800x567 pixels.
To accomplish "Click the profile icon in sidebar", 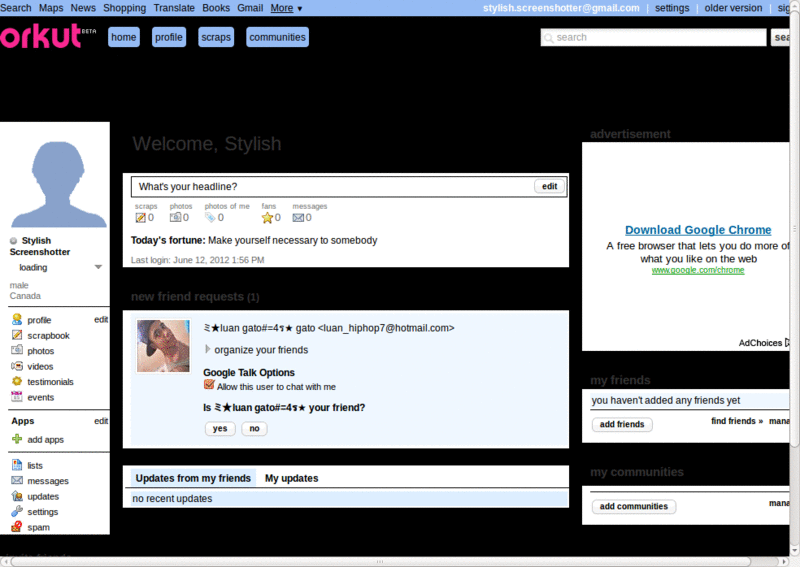I will pyautogui.click(x=17, y=319).
